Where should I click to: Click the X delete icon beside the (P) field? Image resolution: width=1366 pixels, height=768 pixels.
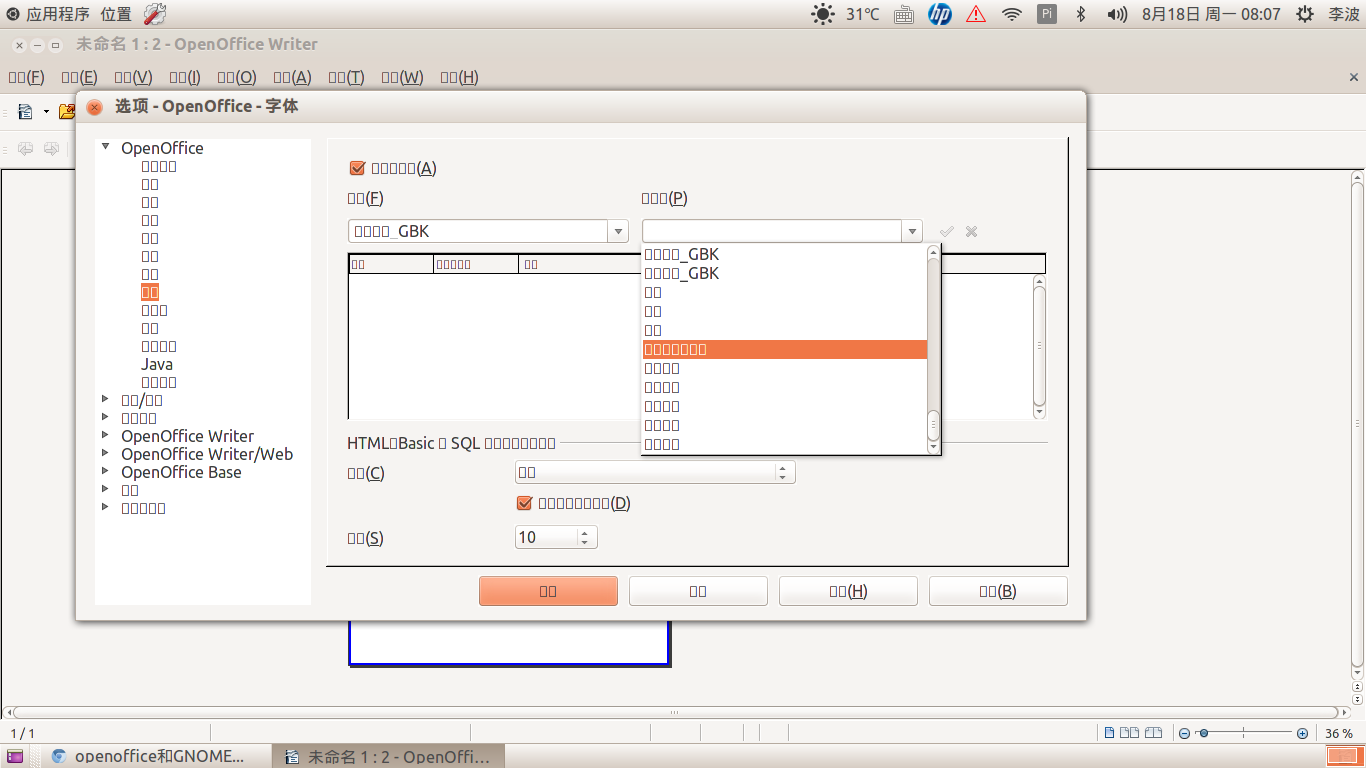971,231
